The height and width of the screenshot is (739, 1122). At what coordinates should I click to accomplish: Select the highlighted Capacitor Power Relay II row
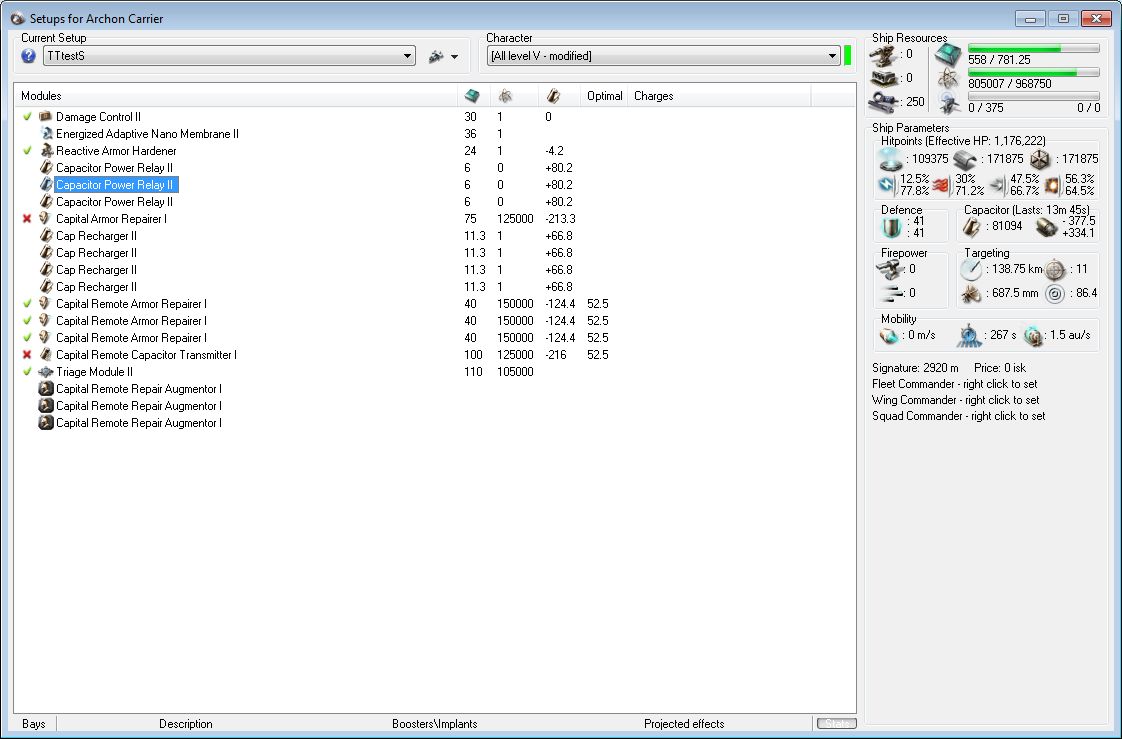(116, 185)
